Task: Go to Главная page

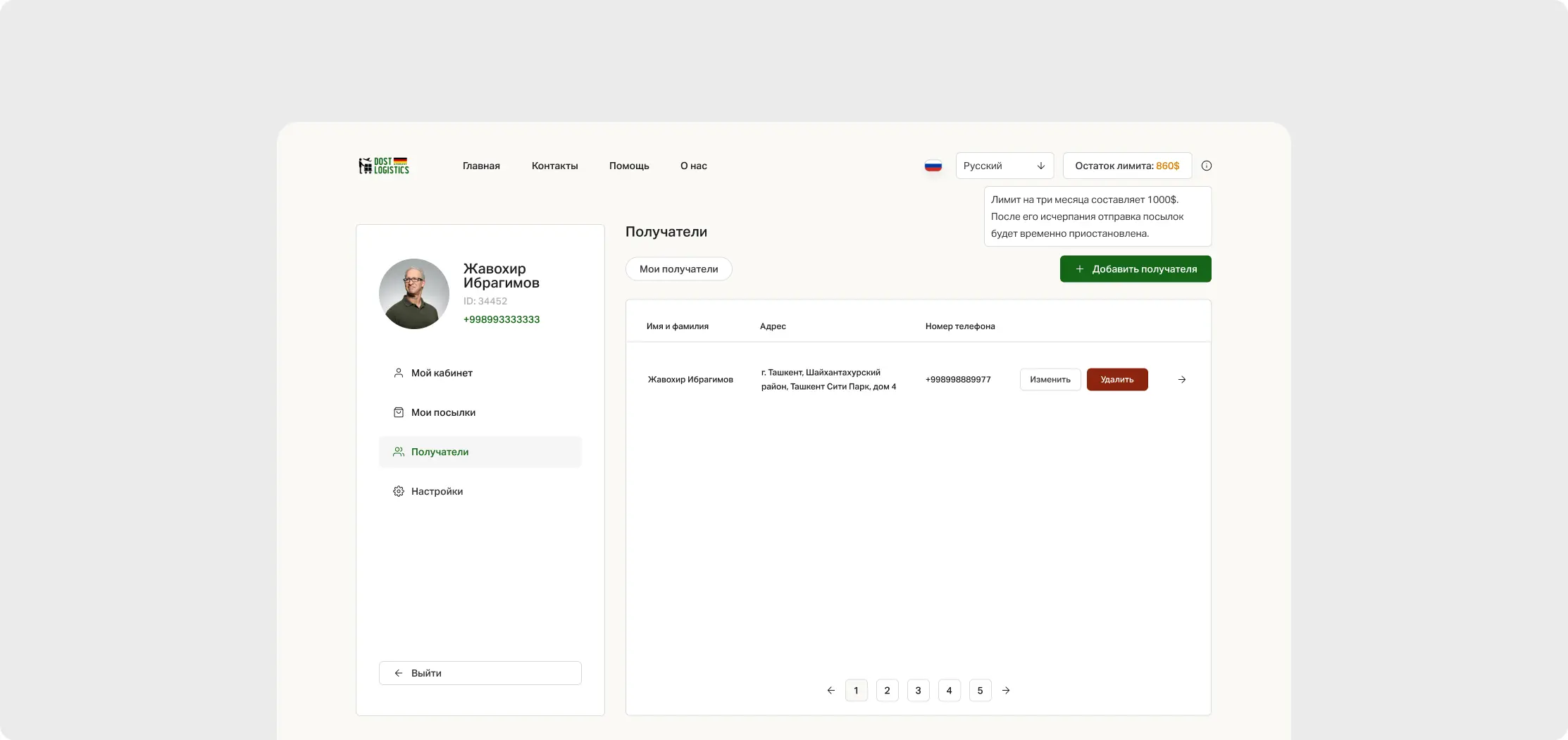Action: click(481, 166)
